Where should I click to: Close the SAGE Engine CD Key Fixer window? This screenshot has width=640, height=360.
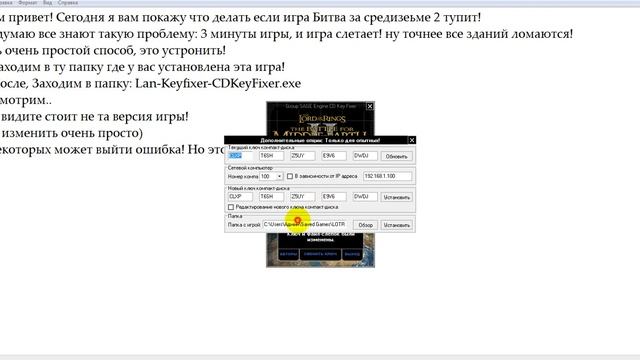click(370, 106)
